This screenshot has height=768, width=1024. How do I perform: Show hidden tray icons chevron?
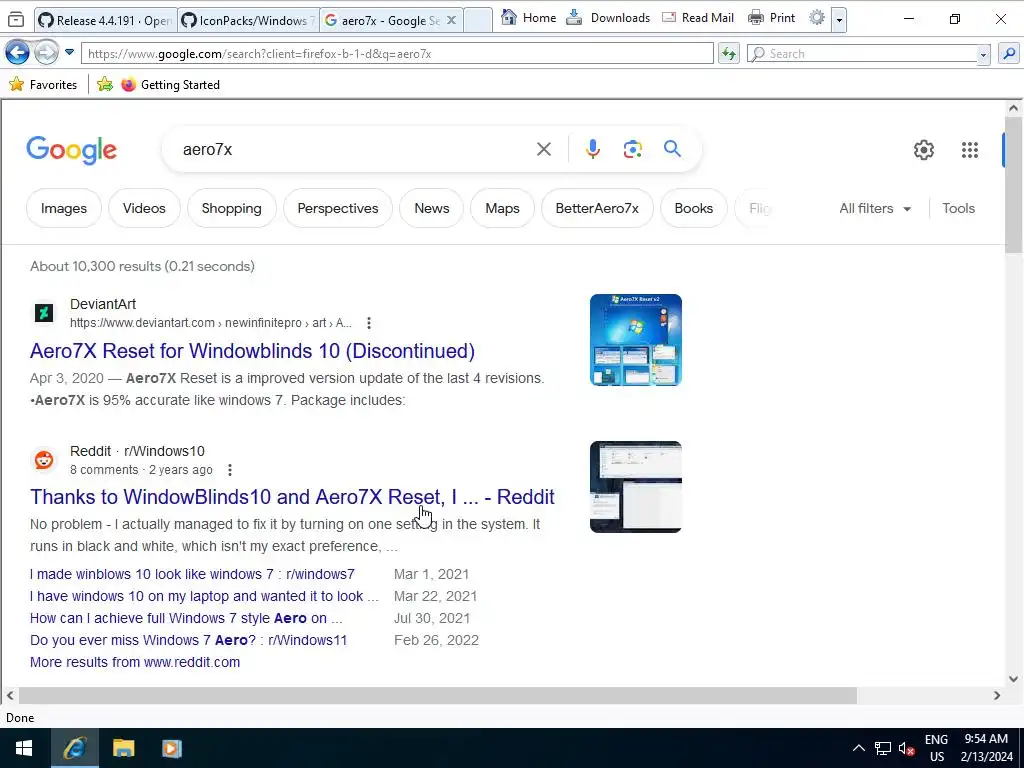tap(859, 748)
